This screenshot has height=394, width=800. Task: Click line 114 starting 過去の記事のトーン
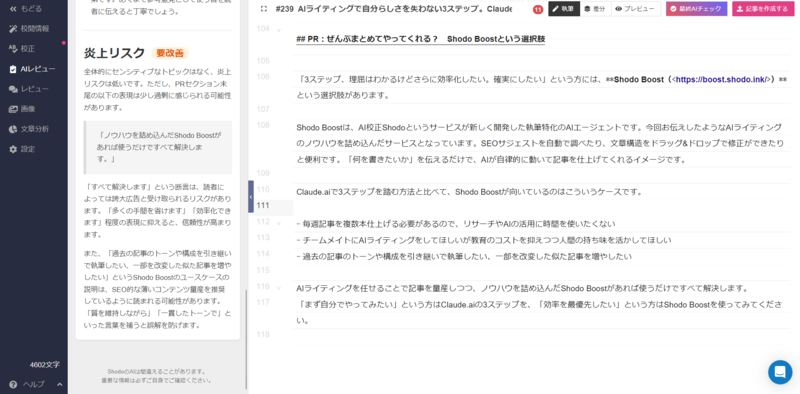coord(464,256)
